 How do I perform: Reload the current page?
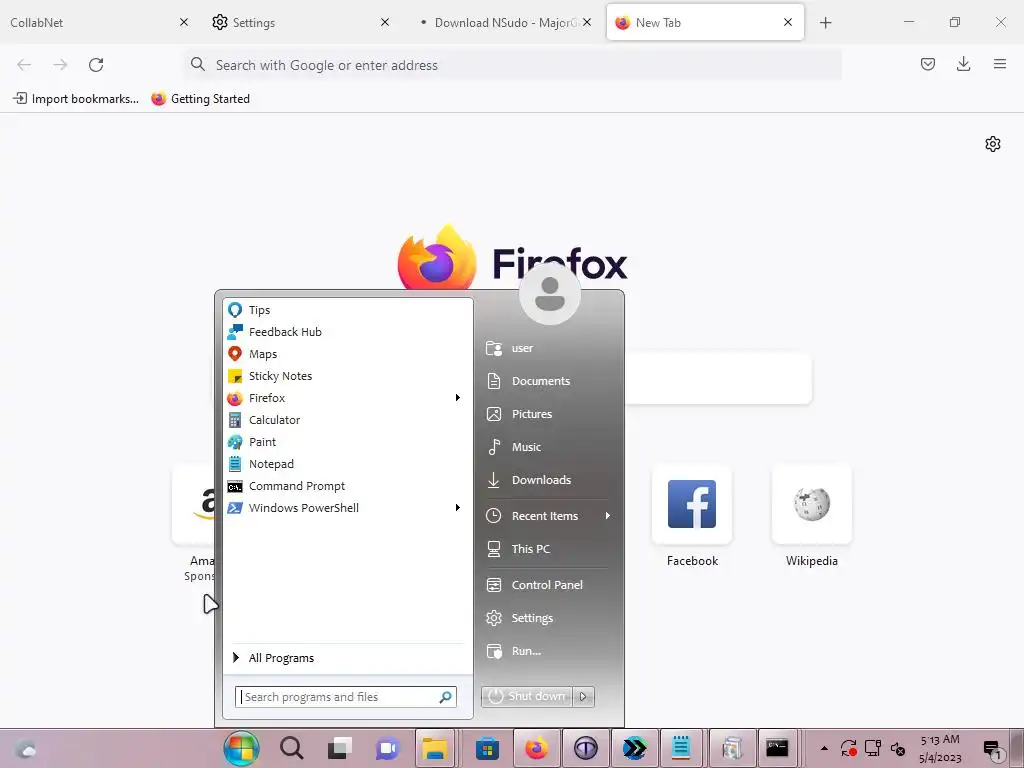(96, 65)
